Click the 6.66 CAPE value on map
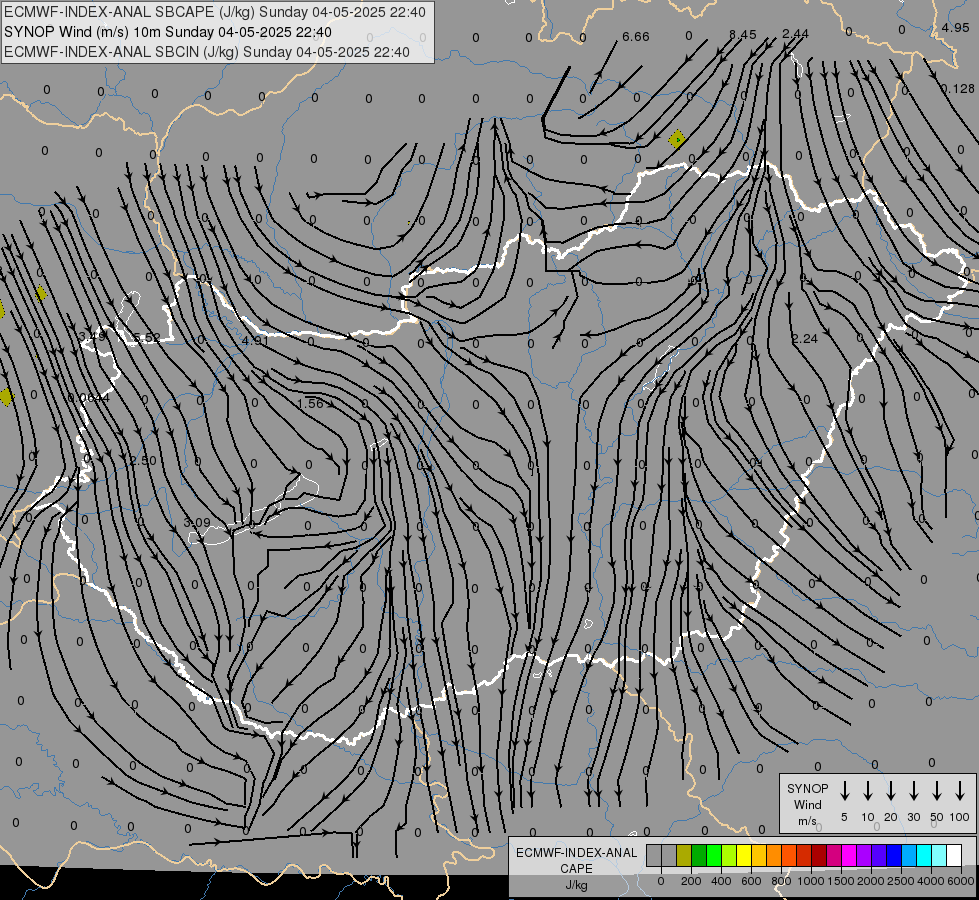Viewport: 979px width, 900px height. (x=636, y=37)
